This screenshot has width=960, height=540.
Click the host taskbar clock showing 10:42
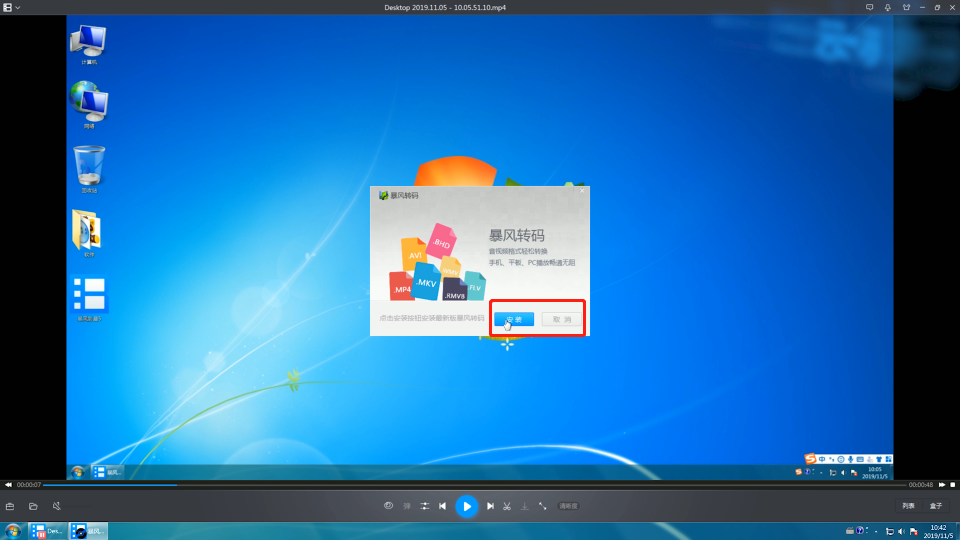click(x=938, y=531)
